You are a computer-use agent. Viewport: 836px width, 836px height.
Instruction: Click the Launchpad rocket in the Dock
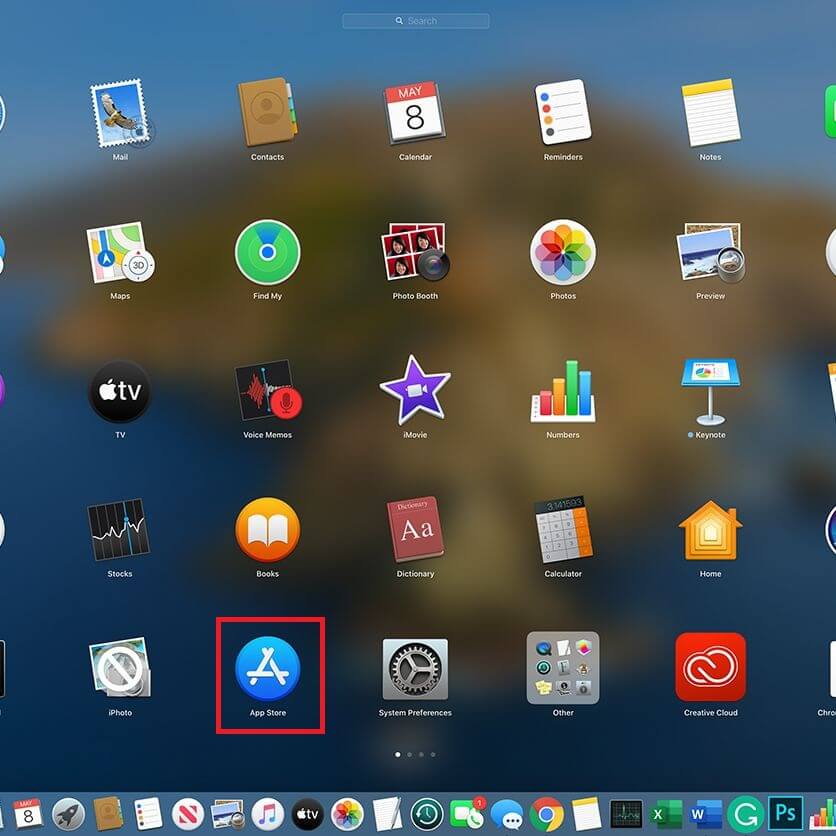(x=68, y=814)
